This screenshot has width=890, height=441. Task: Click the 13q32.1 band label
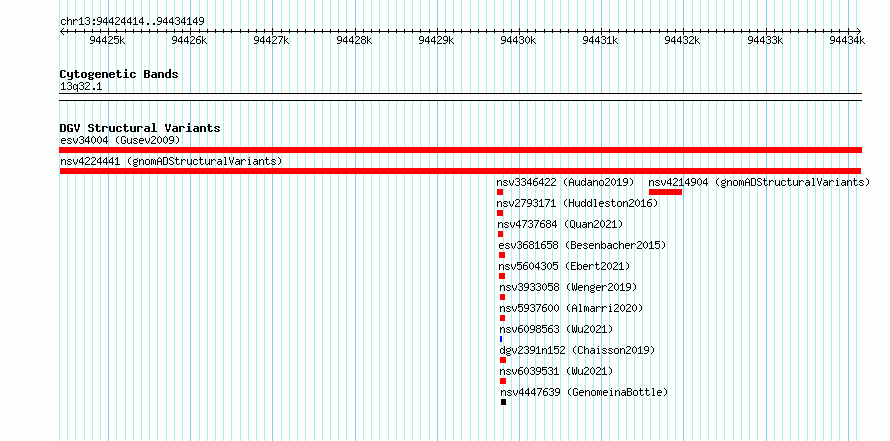click(81, 87)
